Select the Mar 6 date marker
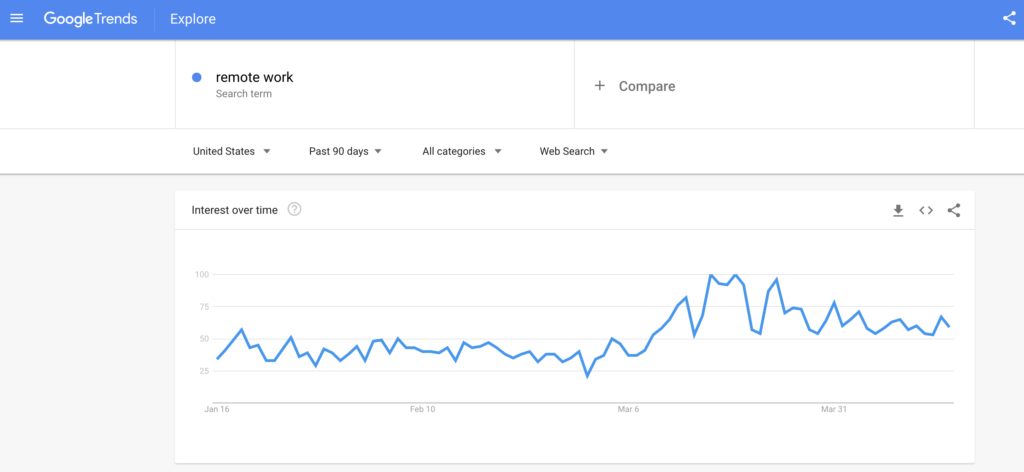1024x472 pixels. point(628,409)
